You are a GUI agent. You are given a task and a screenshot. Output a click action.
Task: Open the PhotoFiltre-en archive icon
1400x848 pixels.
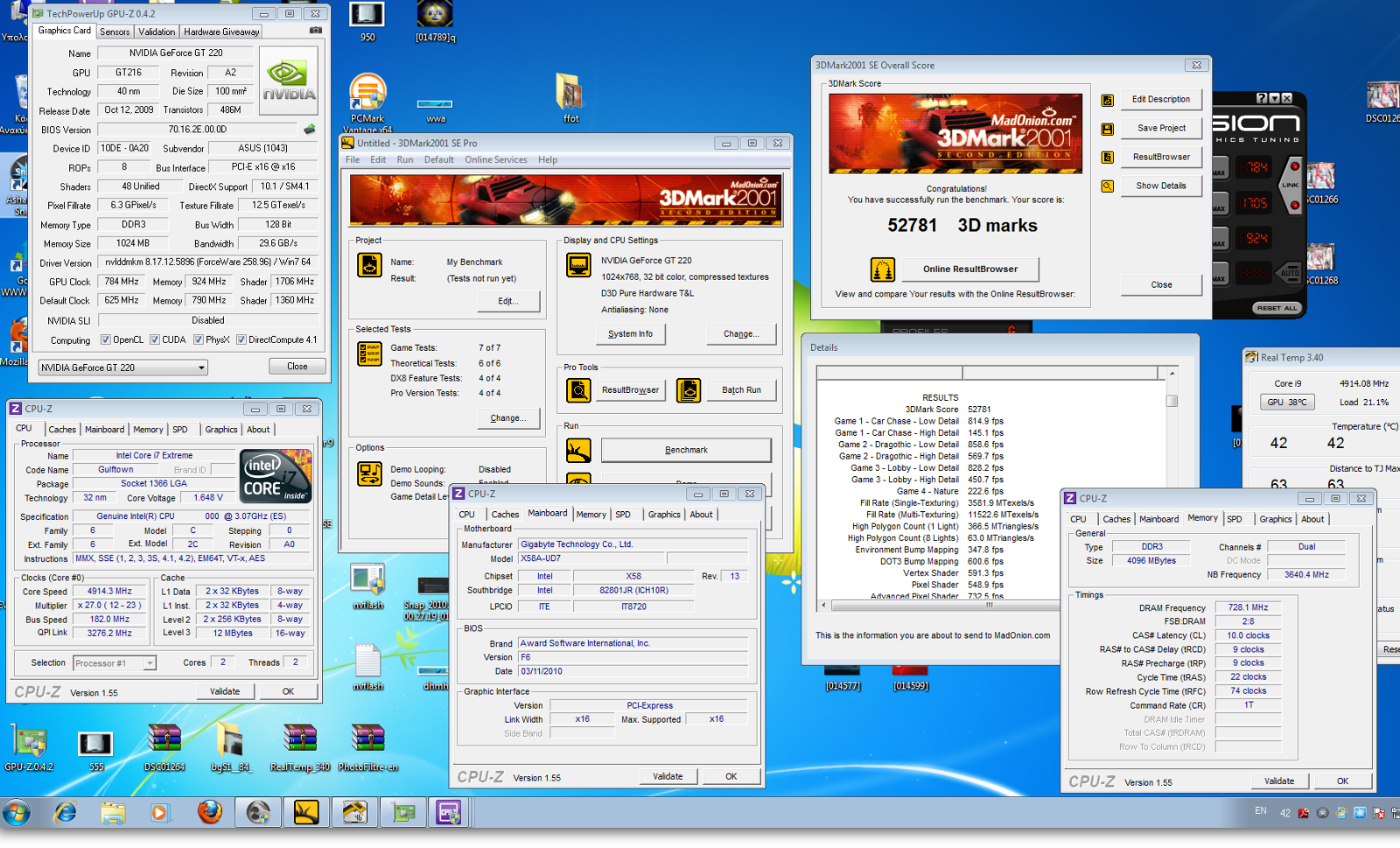click(x=367, y=748)
